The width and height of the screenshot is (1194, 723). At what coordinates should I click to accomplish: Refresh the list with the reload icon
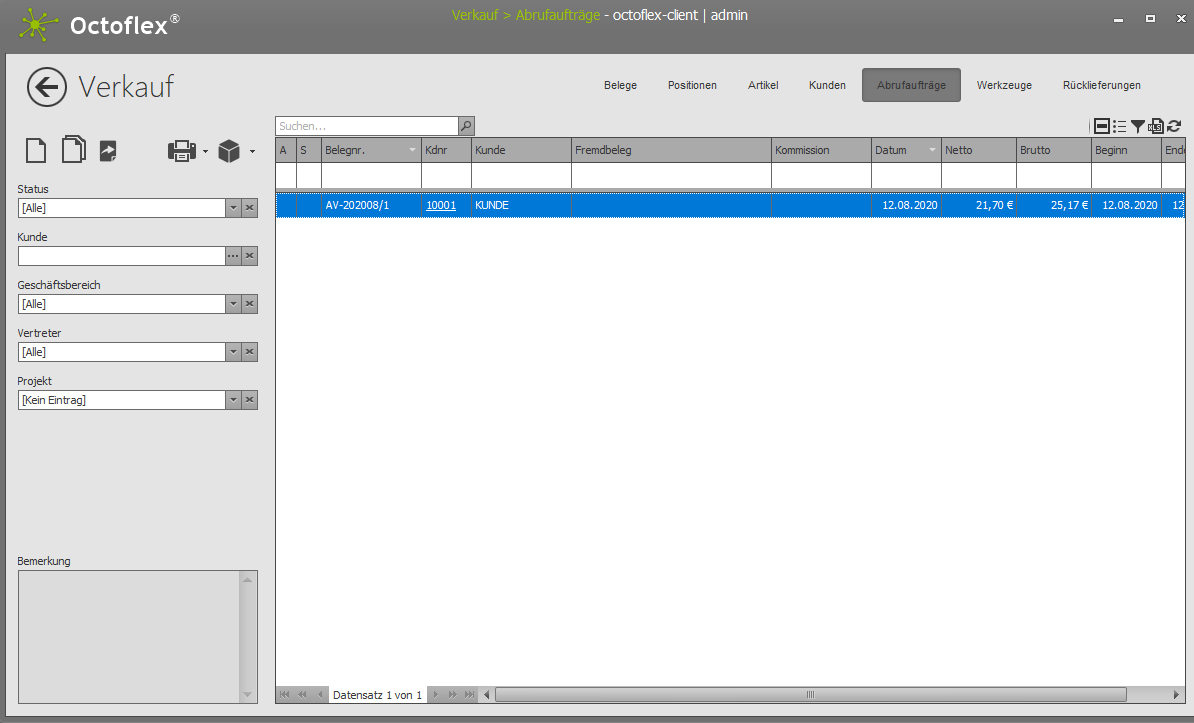tap(1174, 126)
